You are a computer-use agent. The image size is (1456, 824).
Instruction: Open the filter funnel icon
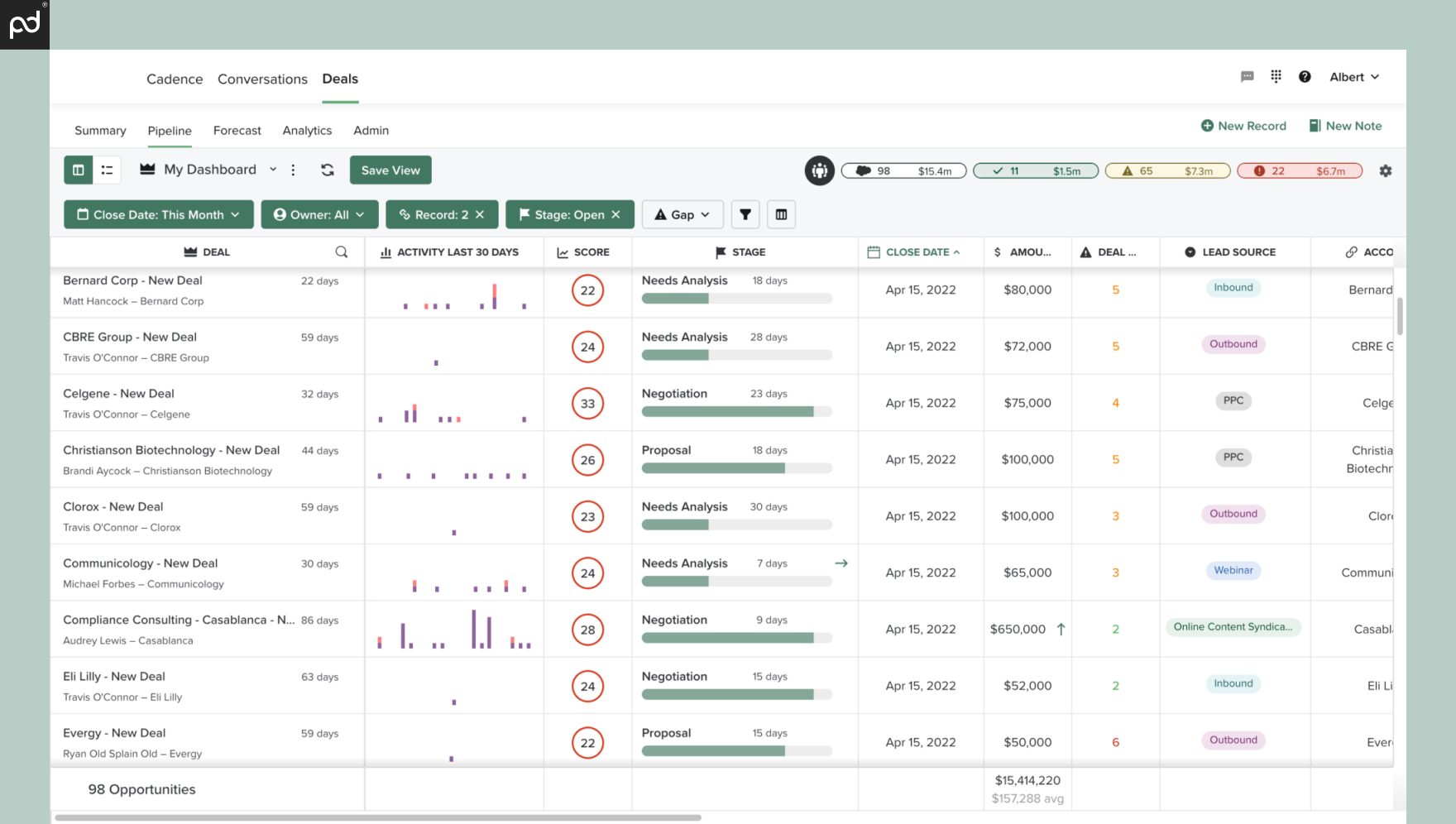[745, 214]
